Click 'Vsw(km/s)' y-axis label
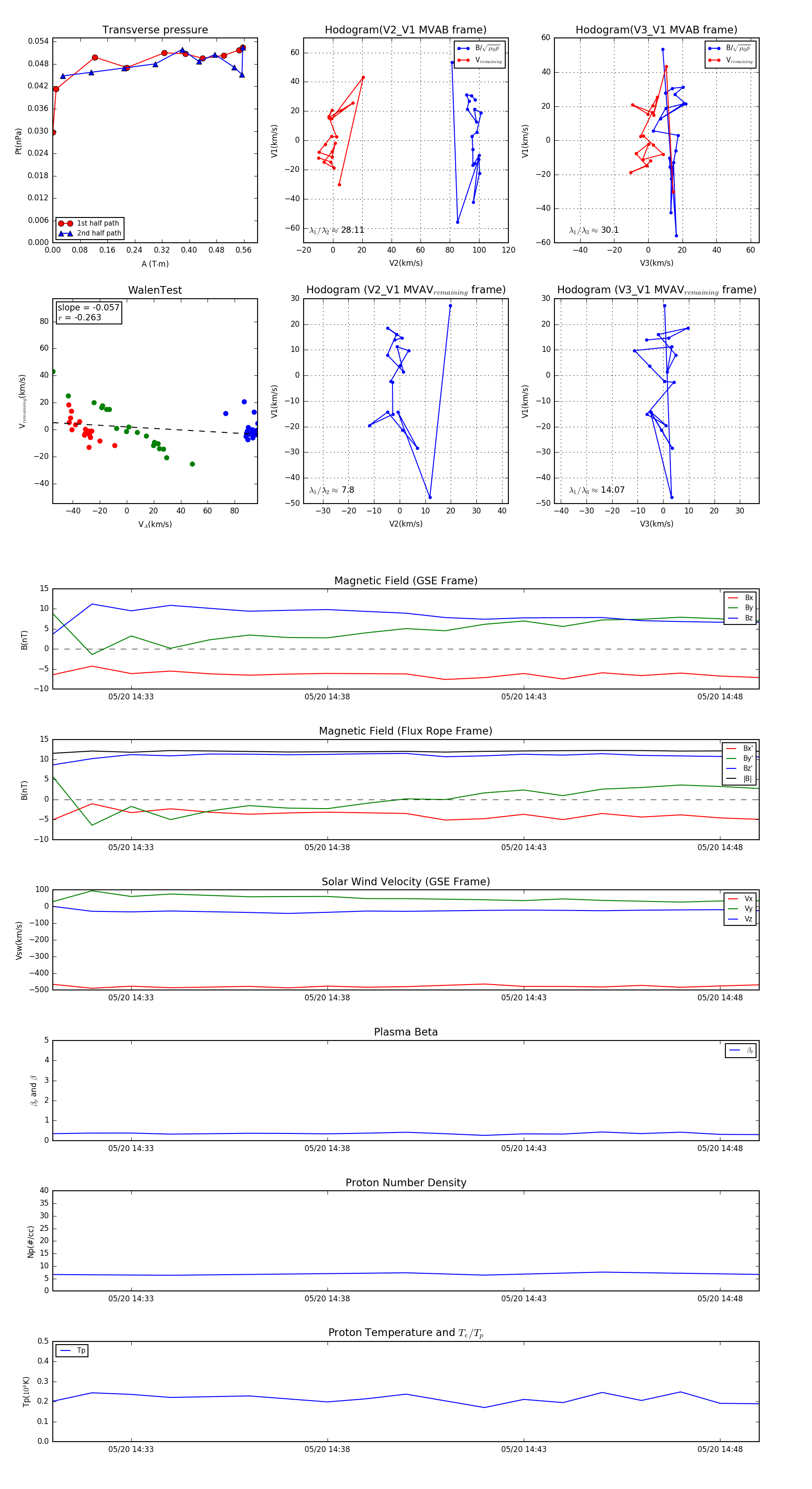Viewport: 812px width, 1489px height. tap(18, 940)
